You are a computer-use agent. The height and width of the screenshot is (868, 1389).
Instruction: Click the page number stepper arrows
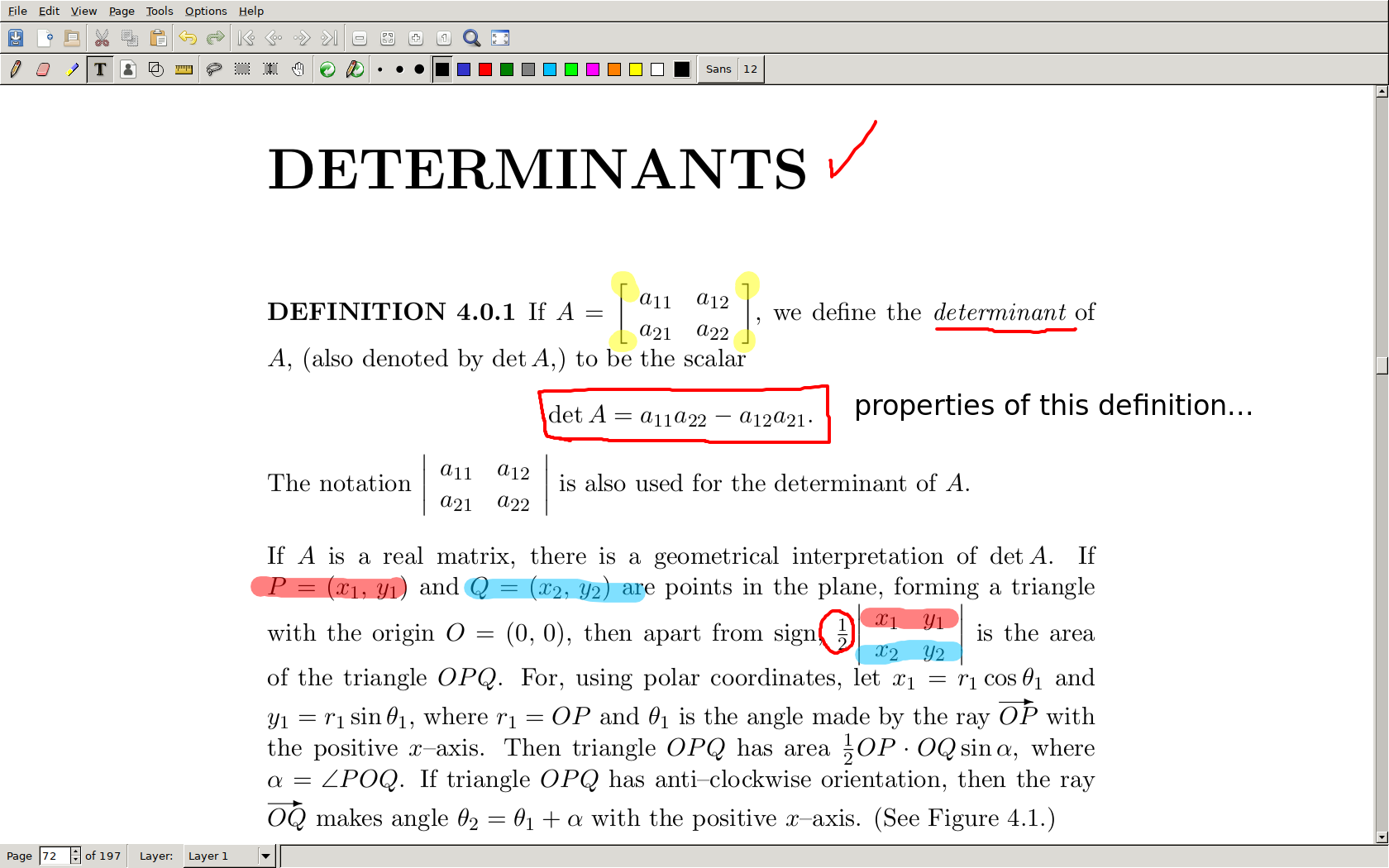coord(75,856)
